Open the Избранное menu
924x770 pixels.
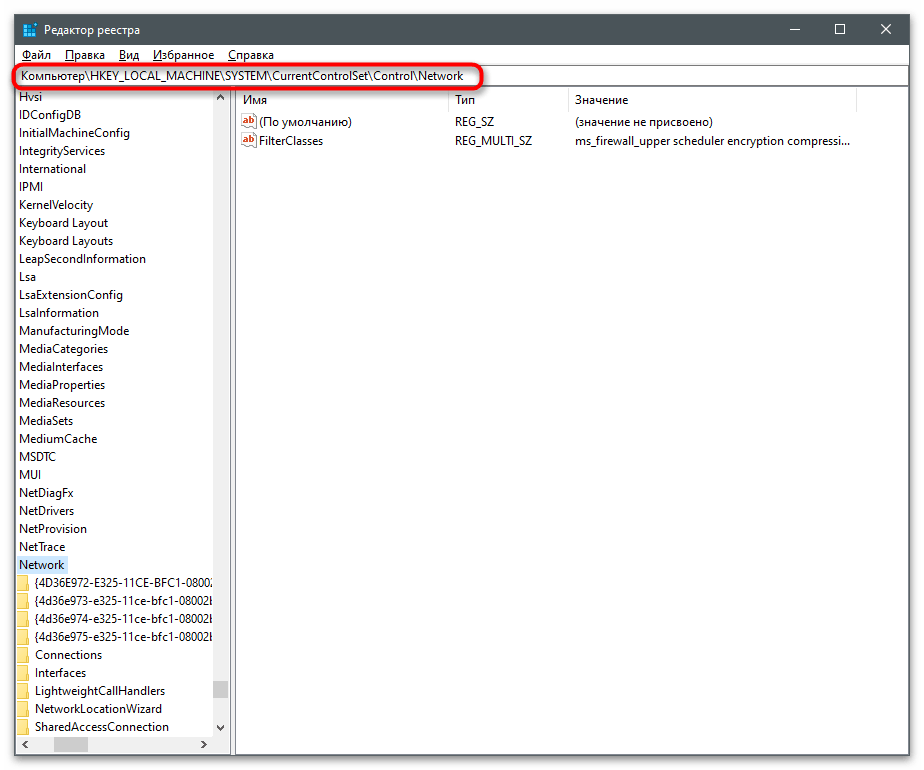[183, 55]
